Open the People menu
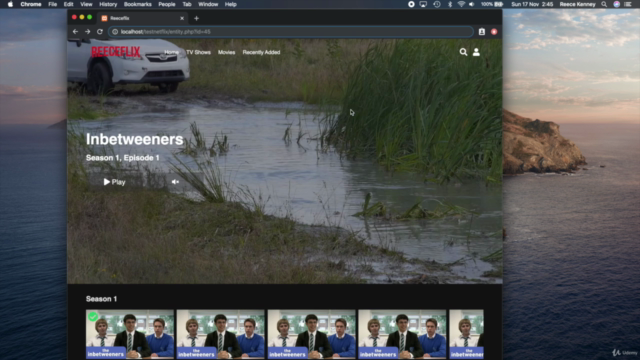The width and height of the screenshot is (640, 360). pyautogui.click(x=167, y=4)
